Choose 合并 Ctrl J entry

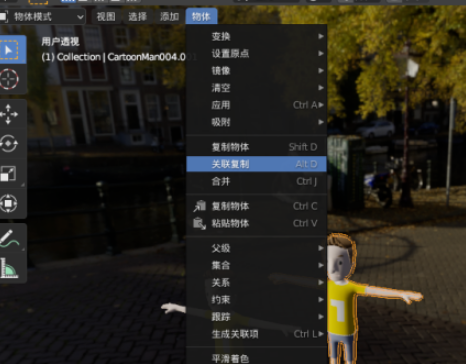(x=256, y=181)
